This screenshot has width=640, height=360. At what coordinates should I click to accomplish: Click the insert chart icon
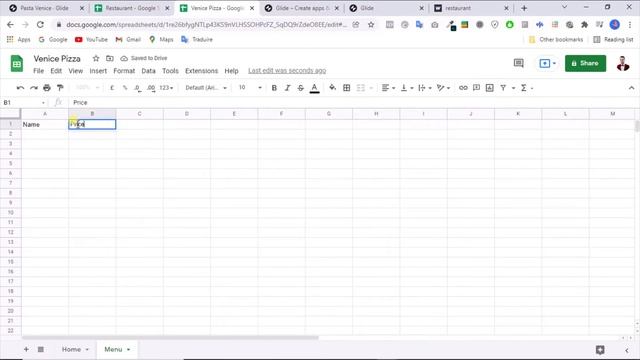[x=490, y=88]
